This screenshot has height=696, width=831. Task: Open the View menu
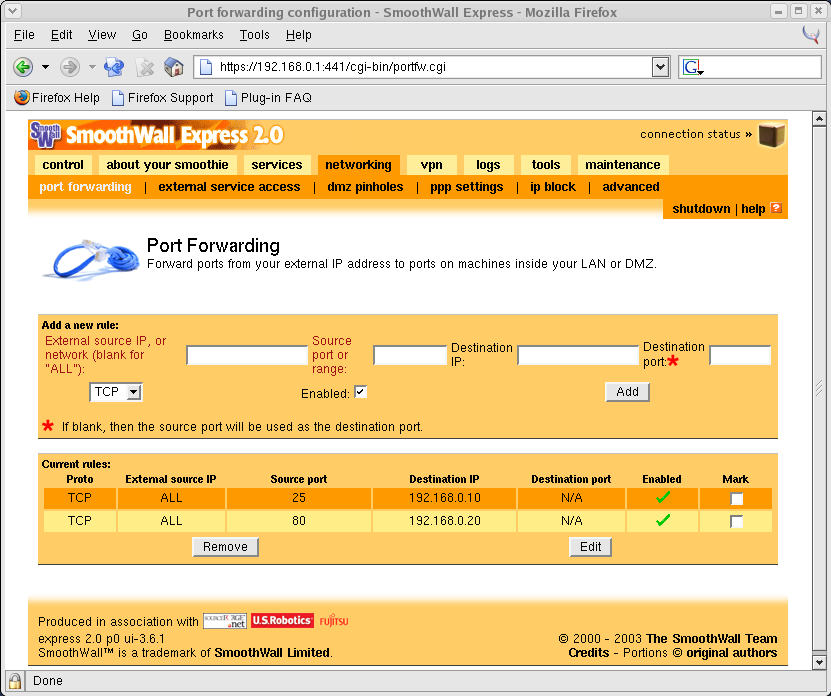pyautogui.click(x=102, y=35)
